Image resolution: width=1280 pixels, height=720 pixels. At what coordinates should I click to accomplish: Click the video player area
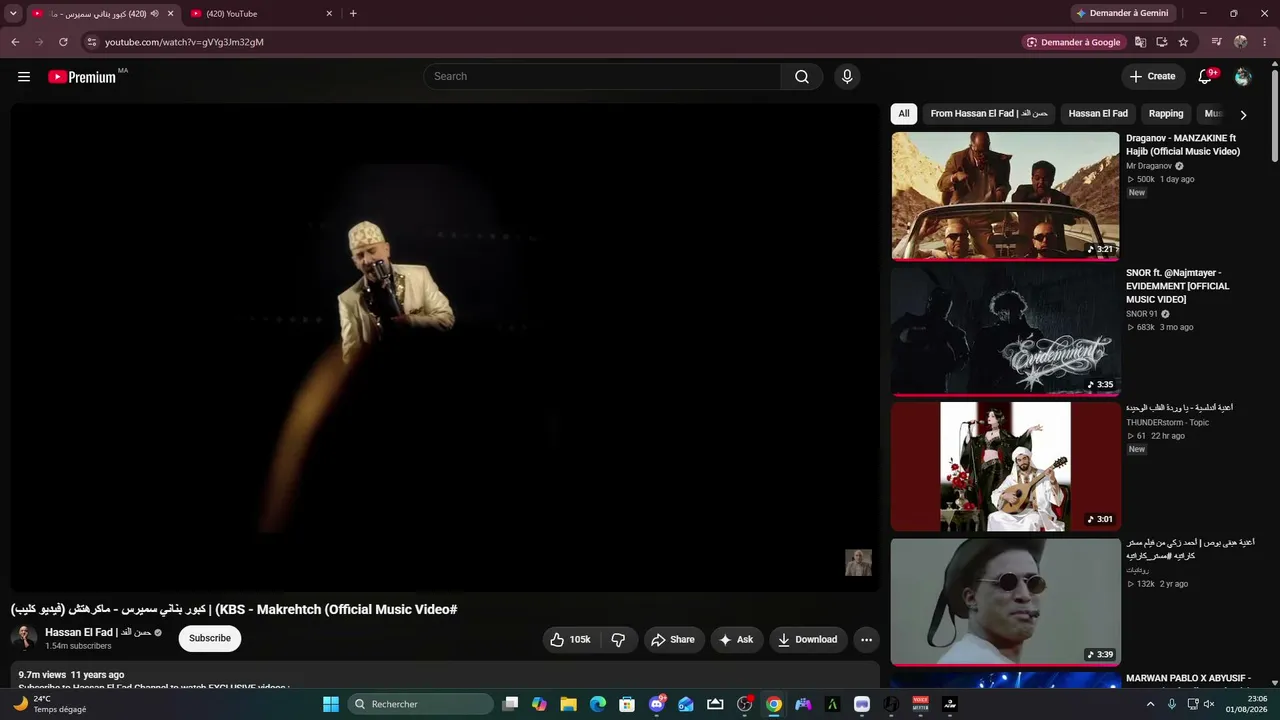[x=445, y=347]
